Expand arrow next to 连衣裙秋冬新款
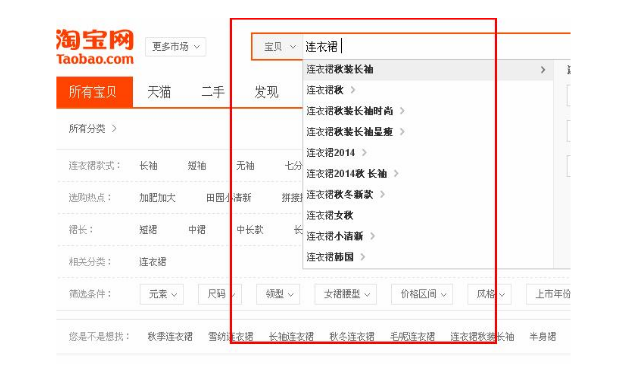 pos(382,194)
